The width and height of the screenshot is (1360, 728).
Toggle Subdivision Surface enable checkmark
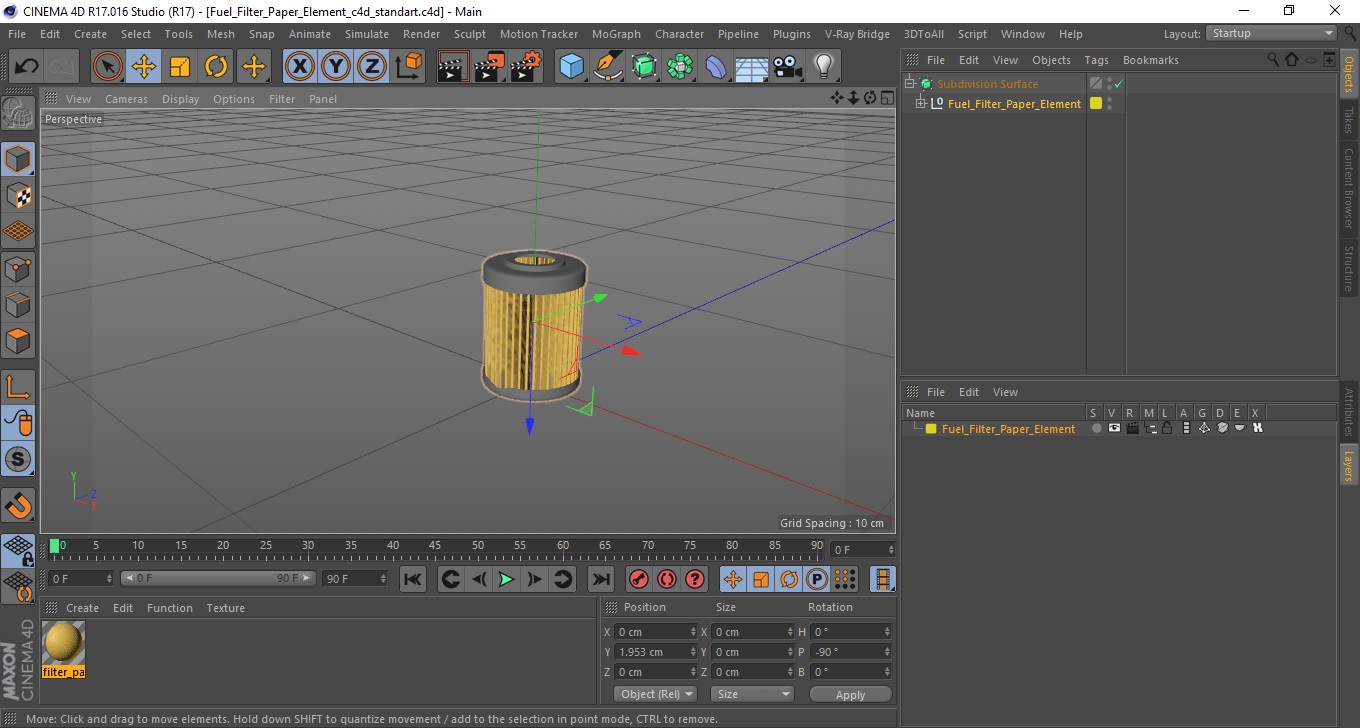point(1119,84)
